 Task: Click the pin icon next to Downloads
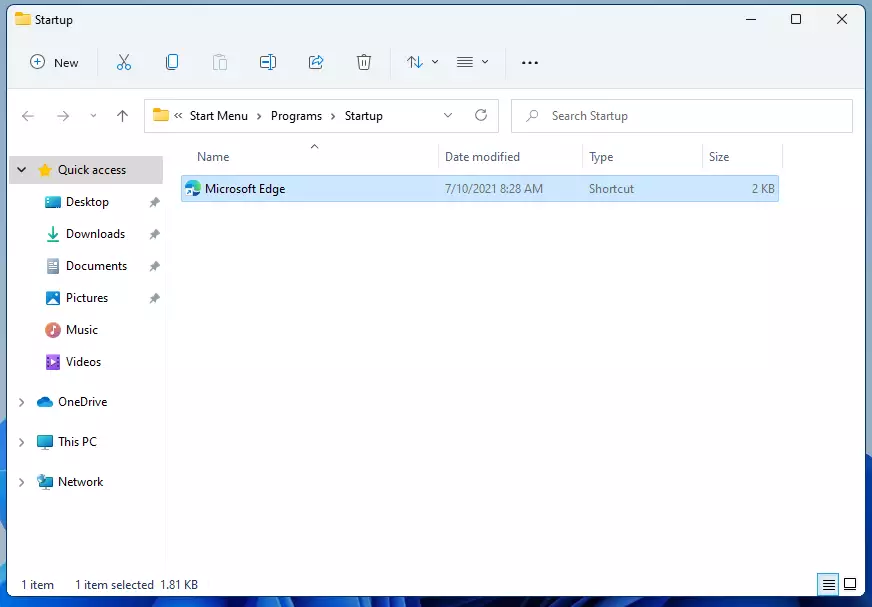pyautogui.click(x=155, y=234)
